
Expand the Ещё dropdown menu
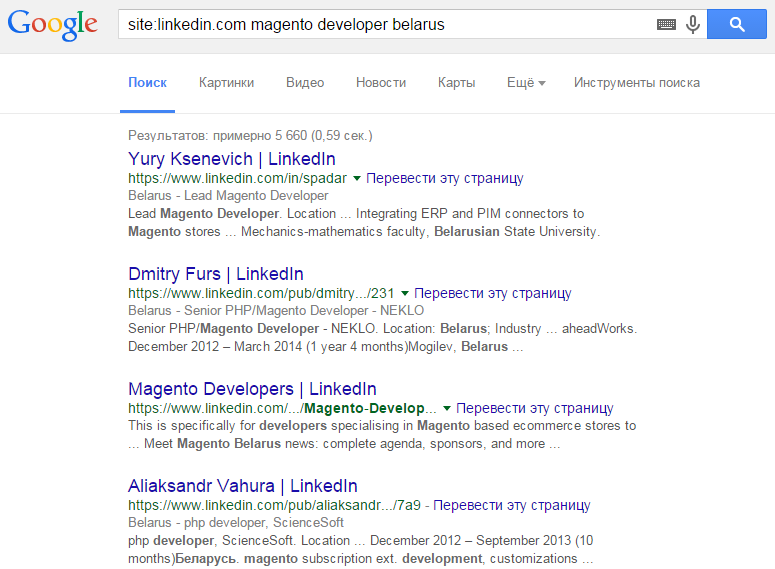pos(525,83)
